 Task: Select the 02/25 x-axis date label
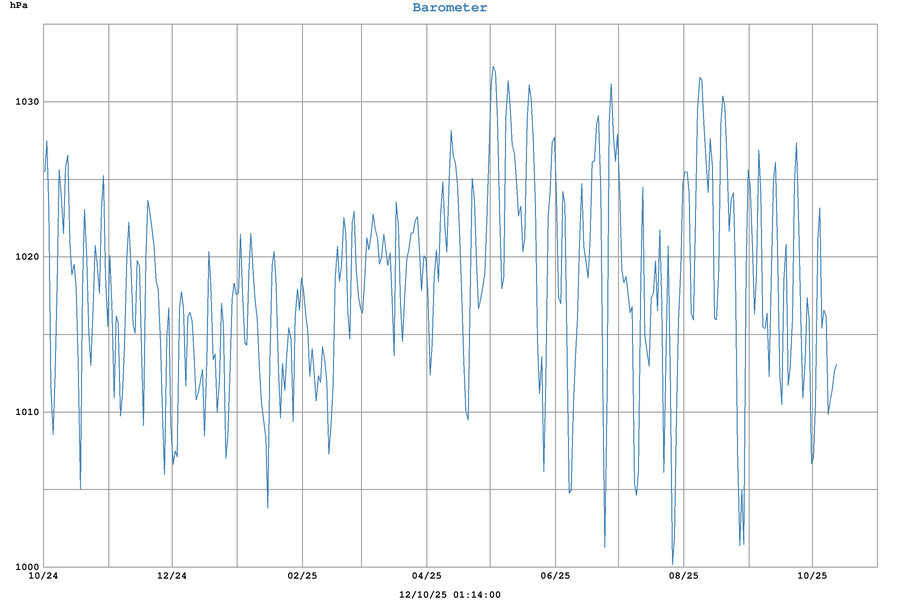301,577
